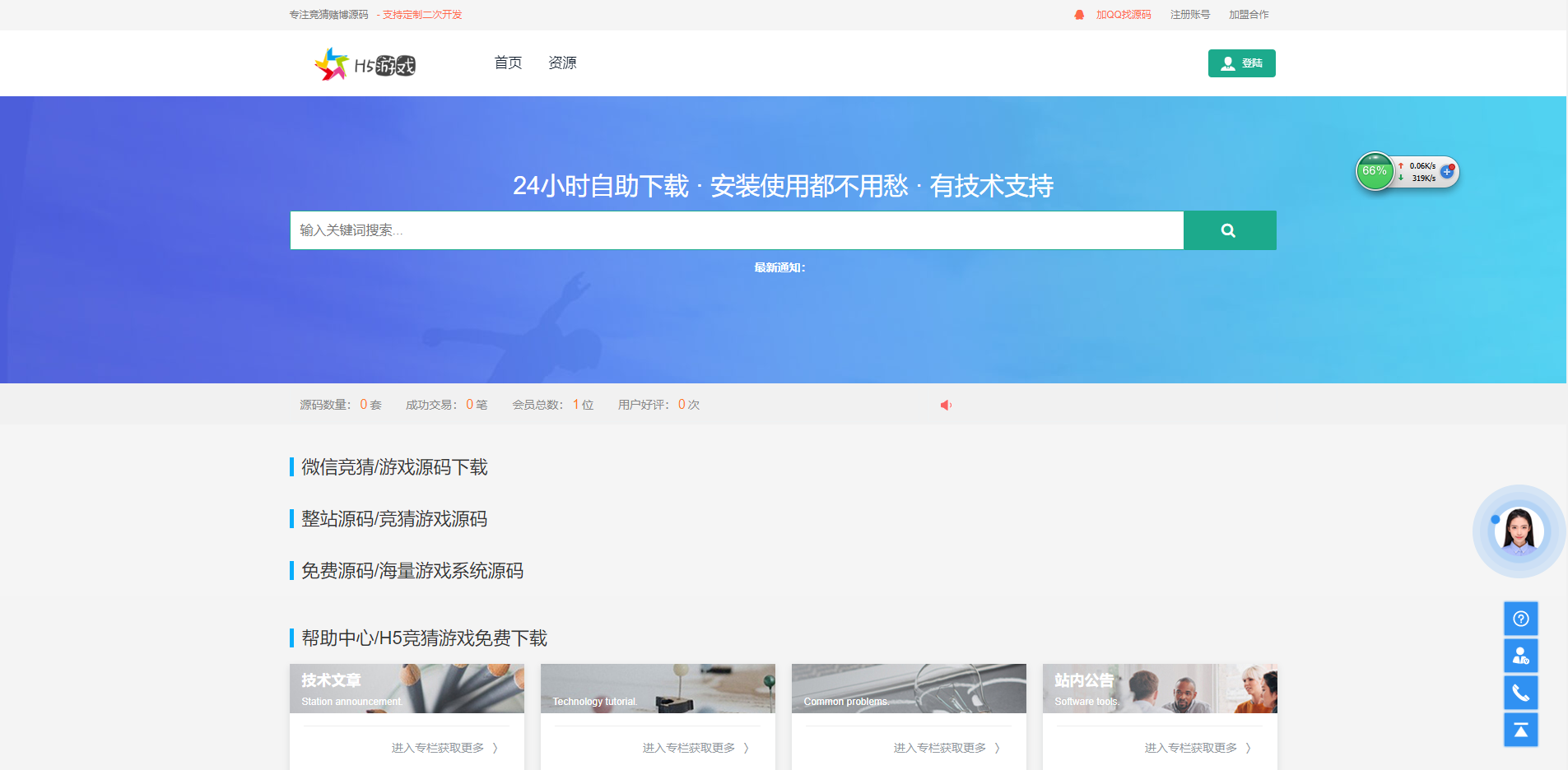Viewport: 1568px width, 770px height.
Task: Click the back-to-top icon
Action: coord(1520,729)
